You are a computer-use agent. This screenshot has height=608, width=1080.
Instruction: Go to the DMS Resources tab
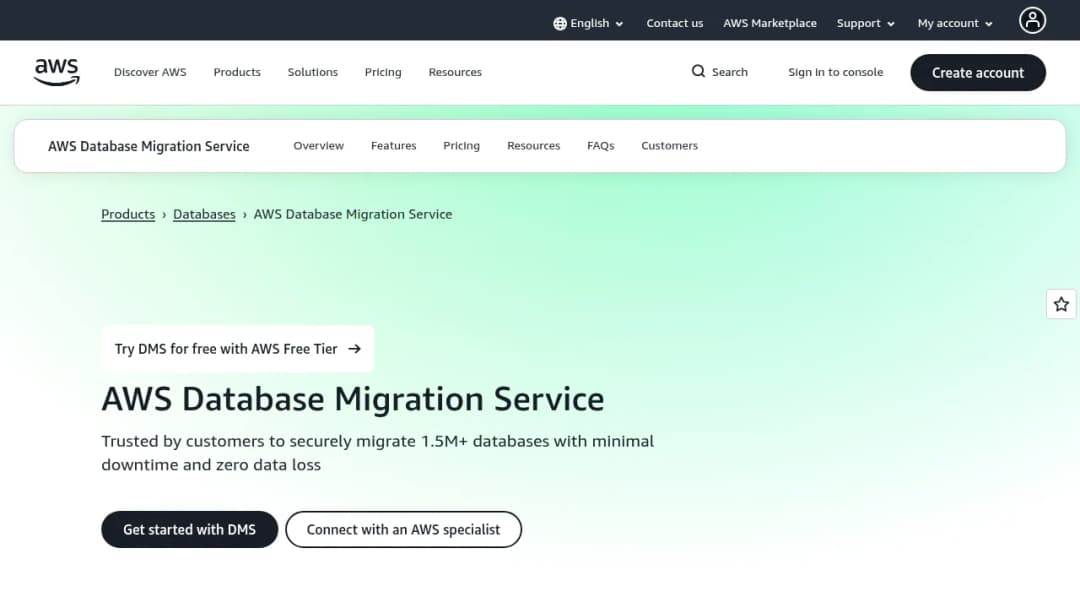[533, 146]
